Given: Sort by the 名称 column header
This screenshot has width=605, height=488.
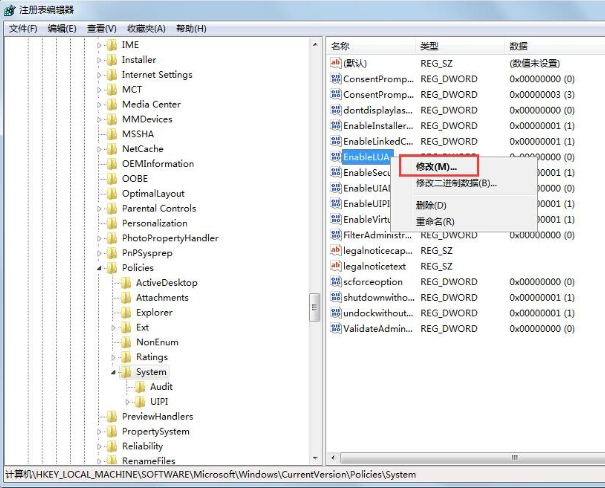Looking at the screenshot, I should [x=371, y=46].
